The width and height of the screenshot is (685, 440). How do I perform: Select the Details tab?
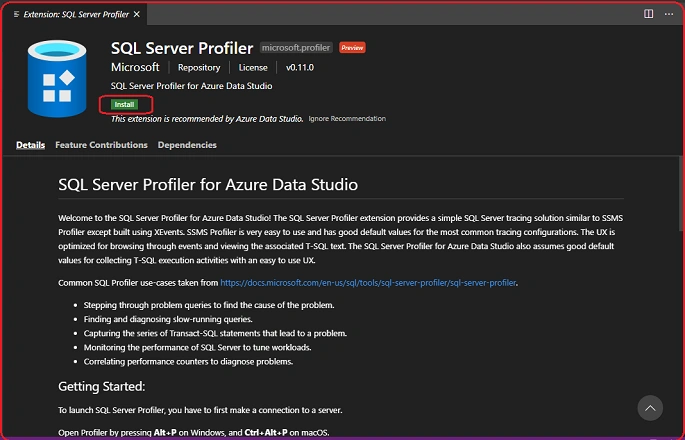[x=31, y=145]
